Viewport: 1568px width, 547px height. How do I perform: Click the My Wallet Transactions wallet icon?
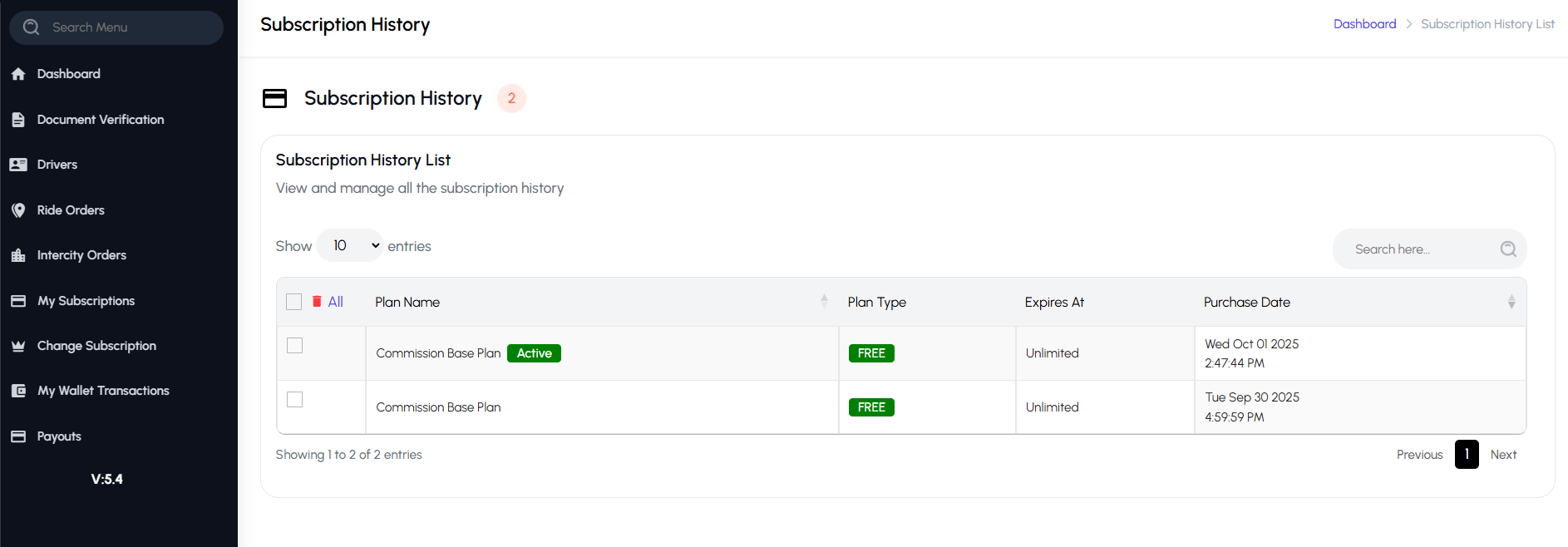pos(18,391)
